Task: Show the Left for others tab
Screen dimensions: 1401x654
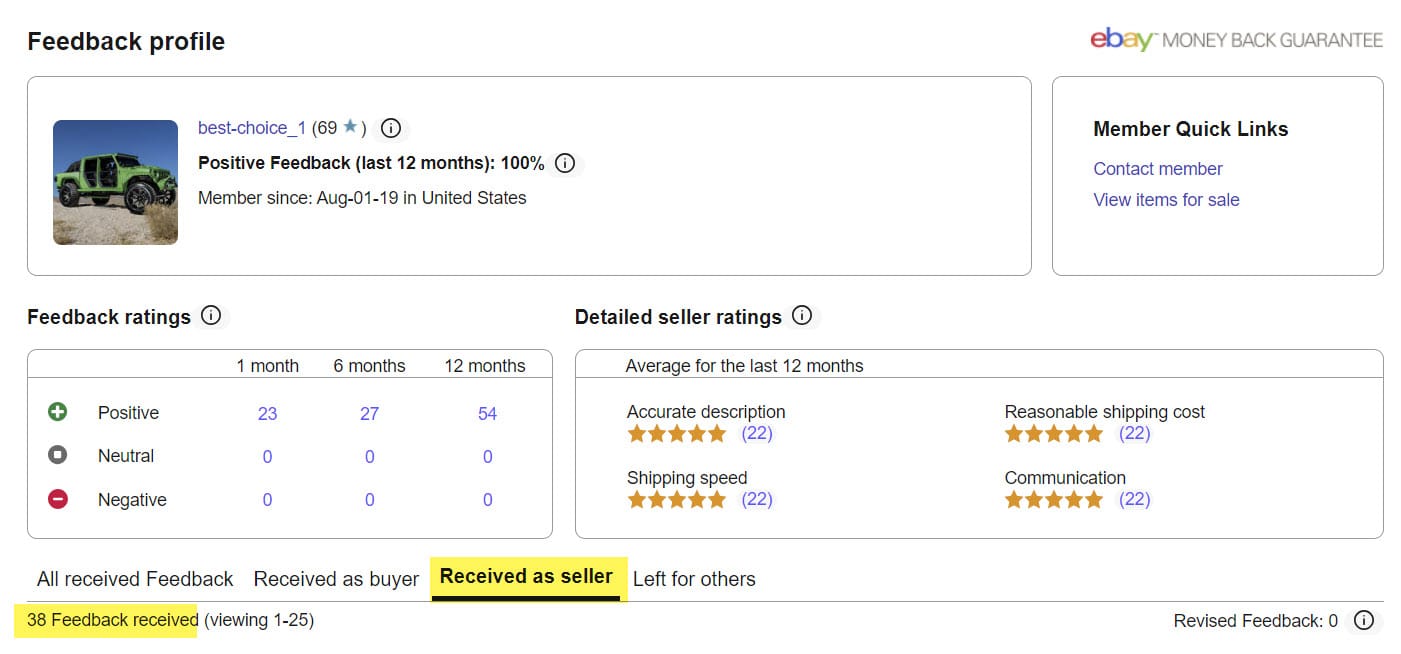Action: tap(694, 579)
